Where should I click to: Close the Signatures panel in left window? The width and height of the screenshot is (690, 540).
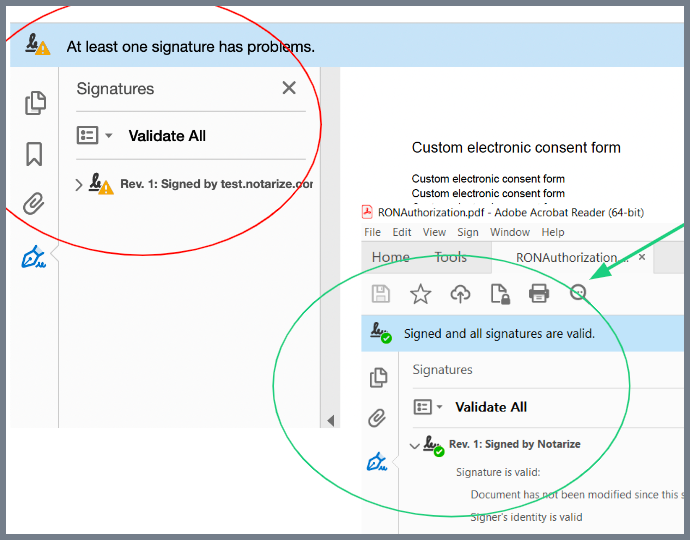(289, 88)
